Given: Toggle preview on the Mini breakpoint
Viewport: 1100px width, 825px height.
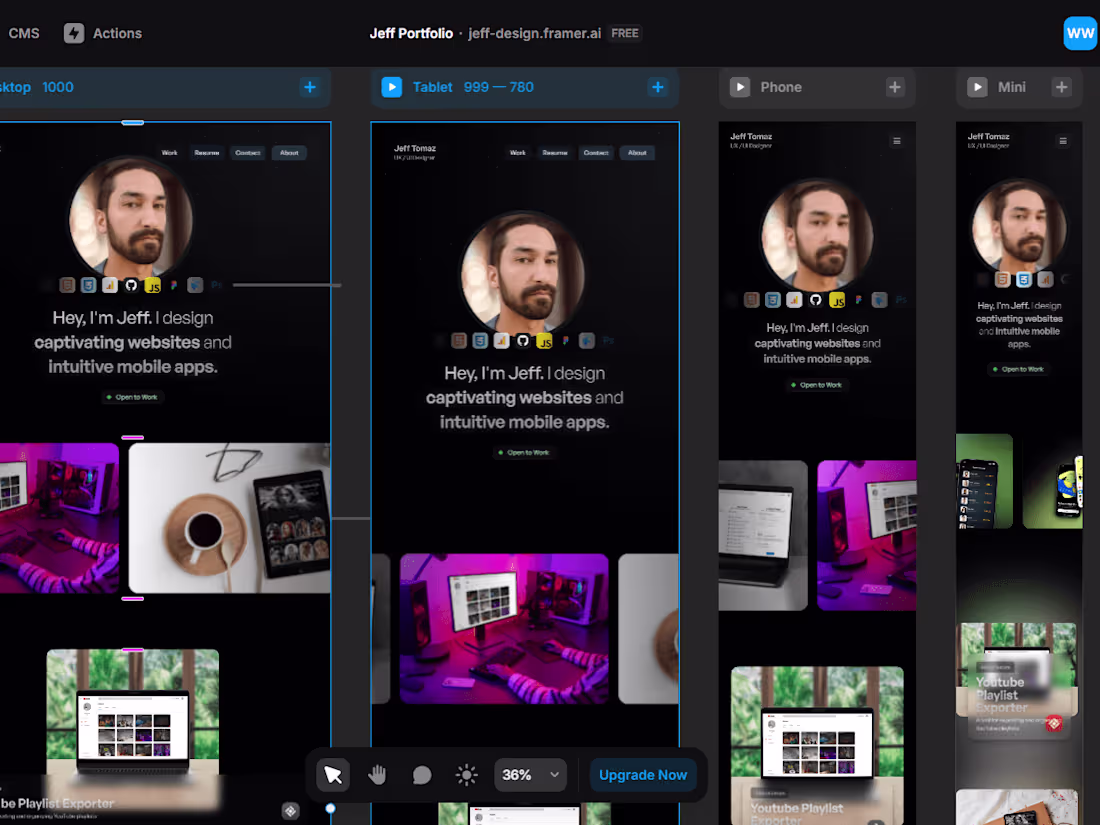Looking at the screenshot, I should (x=977, y=87).
